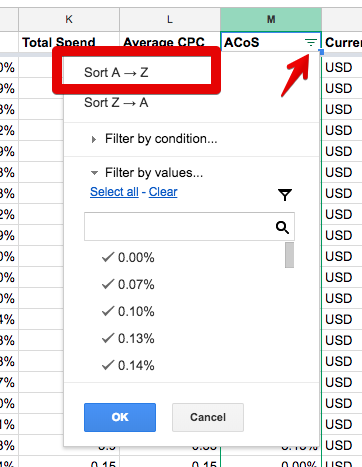
Task: Click the Clear link
Action: tap(163, 192)
